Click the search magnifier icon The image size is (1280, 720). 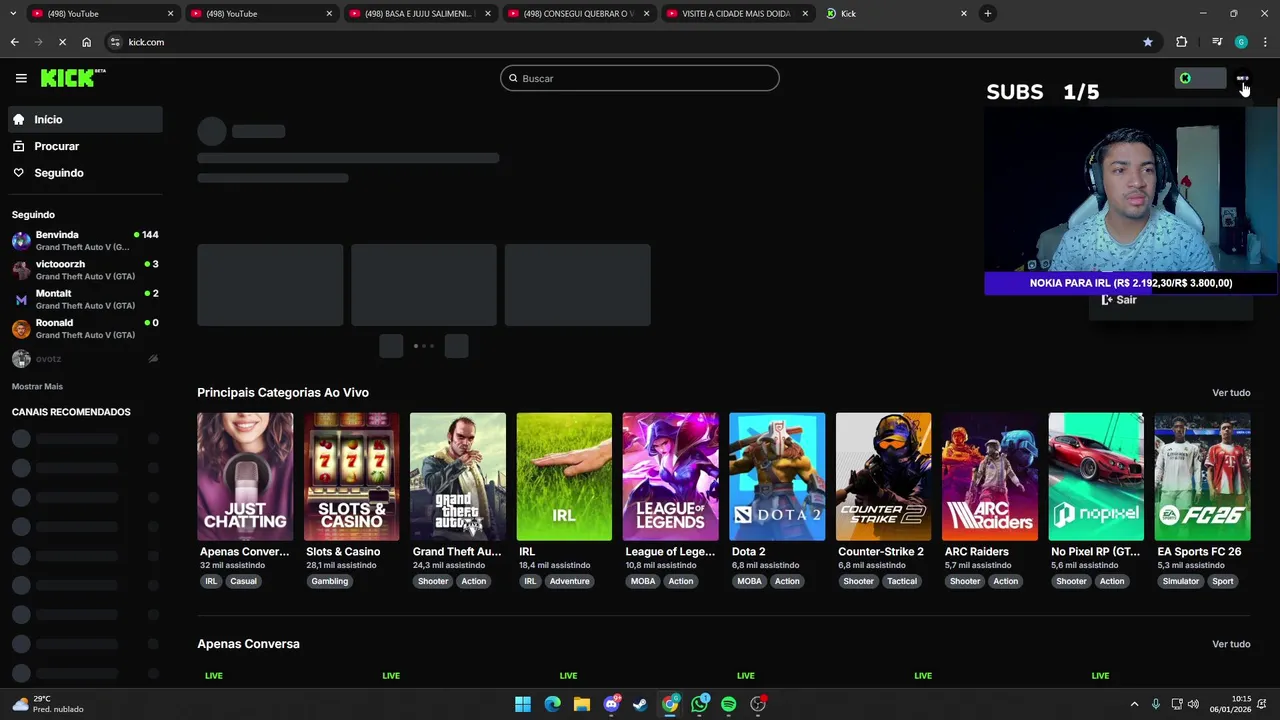514,78
